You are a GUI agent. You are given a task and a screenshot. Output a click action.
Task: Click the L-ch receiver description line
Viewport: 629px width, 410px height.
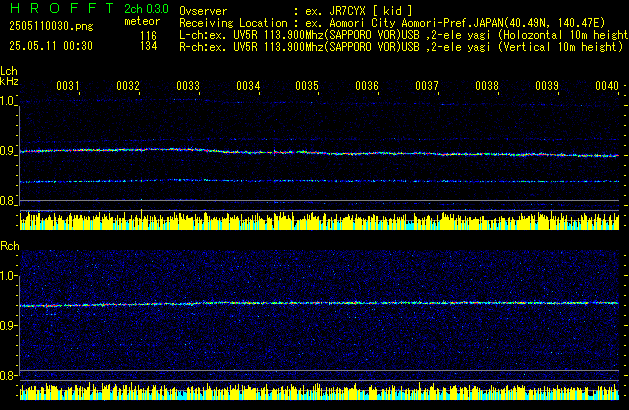(x=404, y=35)
